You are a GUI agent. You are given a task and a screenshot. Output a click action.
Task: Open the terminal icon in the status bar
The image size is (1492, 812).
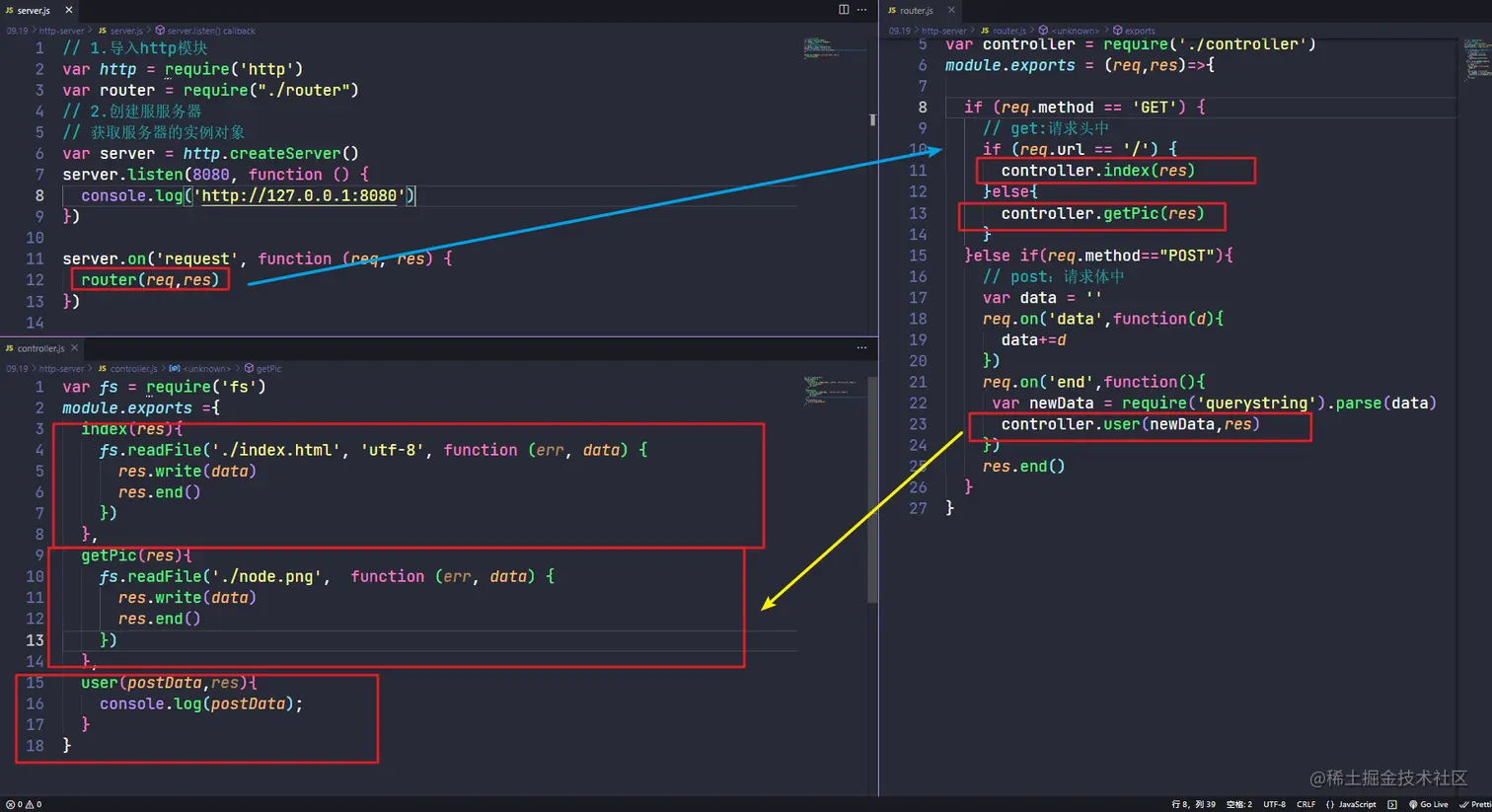1392,804
